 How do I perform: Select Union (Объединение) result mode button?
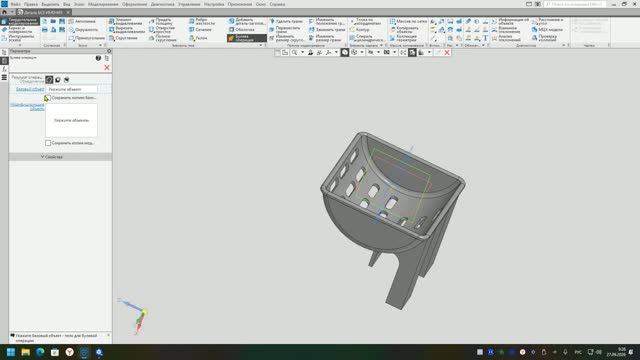click(x=49, y=80)
